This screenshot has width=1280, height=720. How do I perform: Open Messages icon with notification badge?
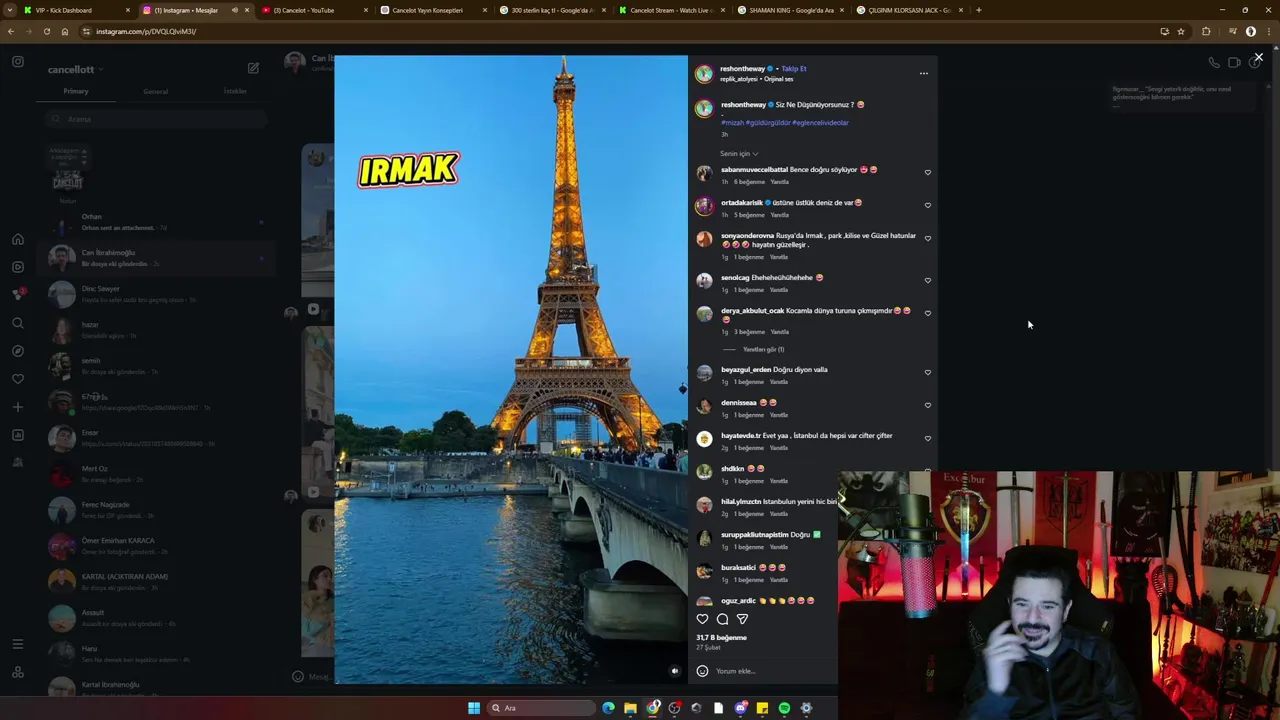[18, 295]
